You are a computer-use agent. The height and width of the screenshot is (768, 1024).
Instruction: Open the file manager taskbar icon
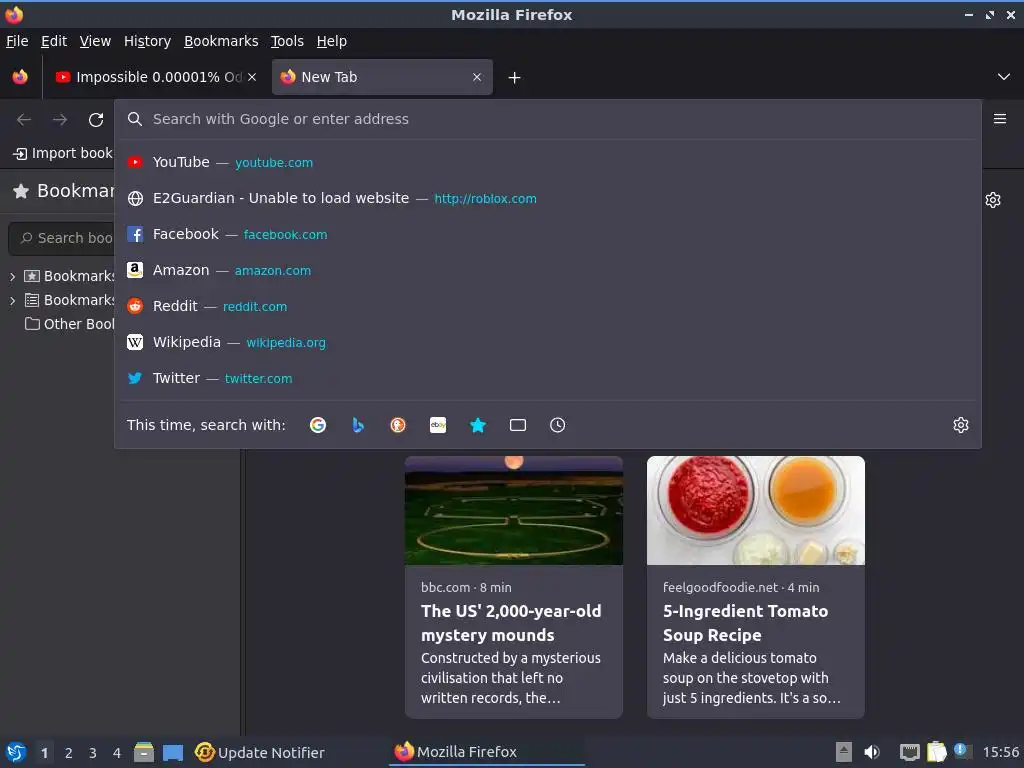coord(144,752)
